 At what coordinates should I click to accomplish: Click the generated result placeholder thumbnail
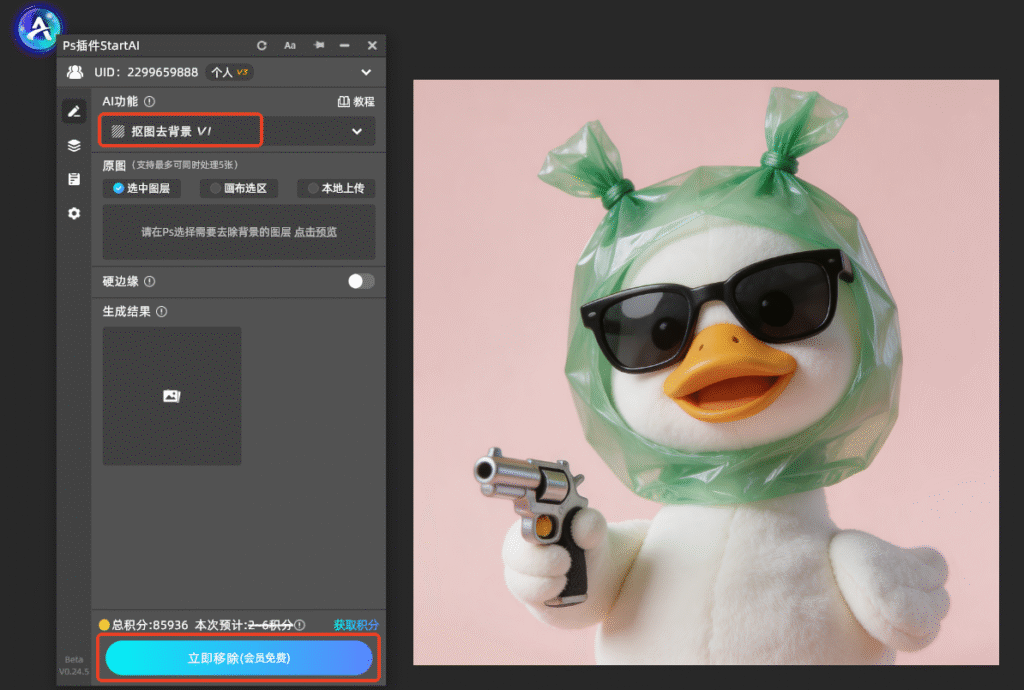tap(172, 396)
